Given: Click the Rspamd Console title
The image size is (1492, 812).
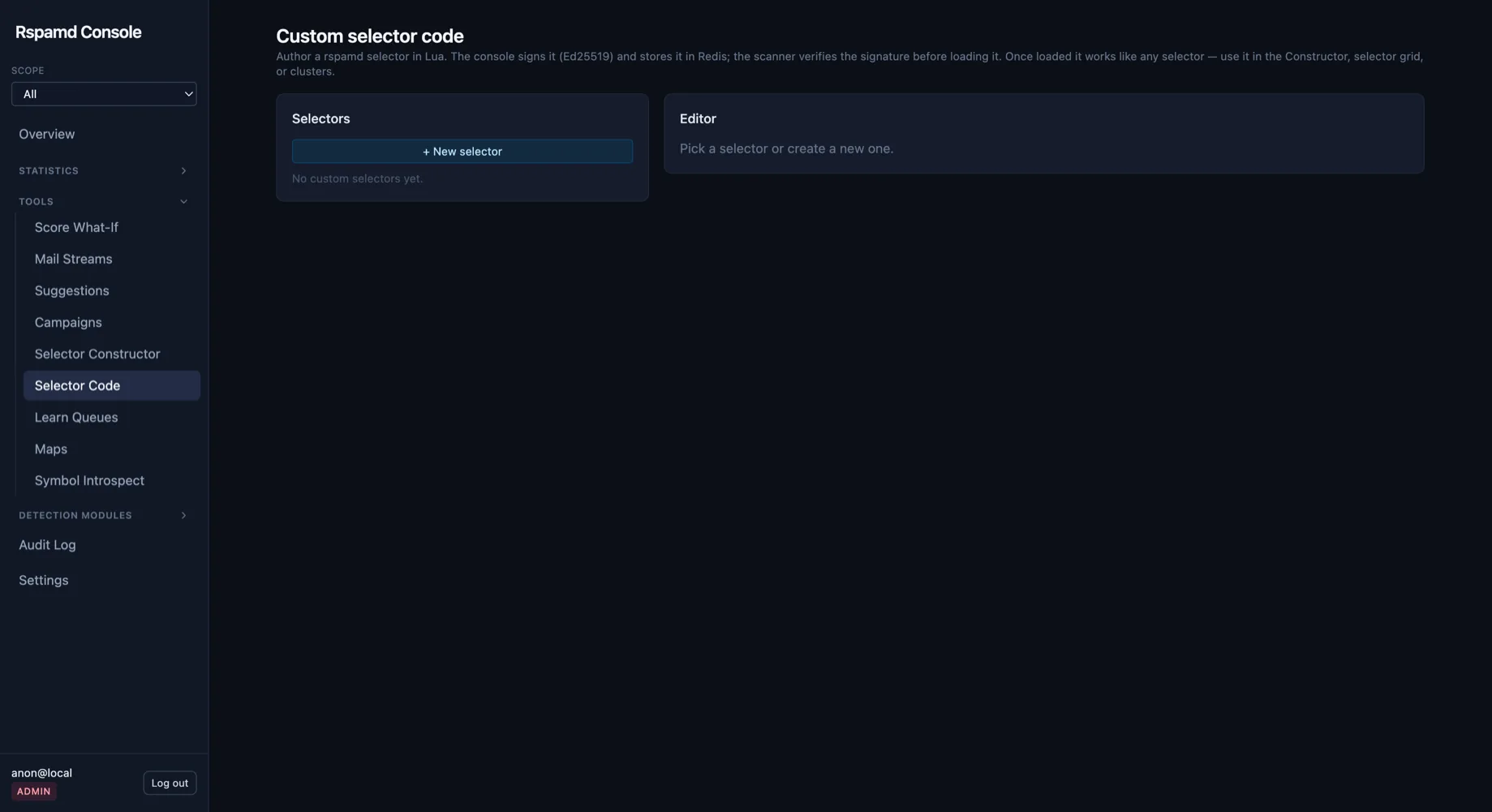Looking at the screenshot, I should pos(79,32).
